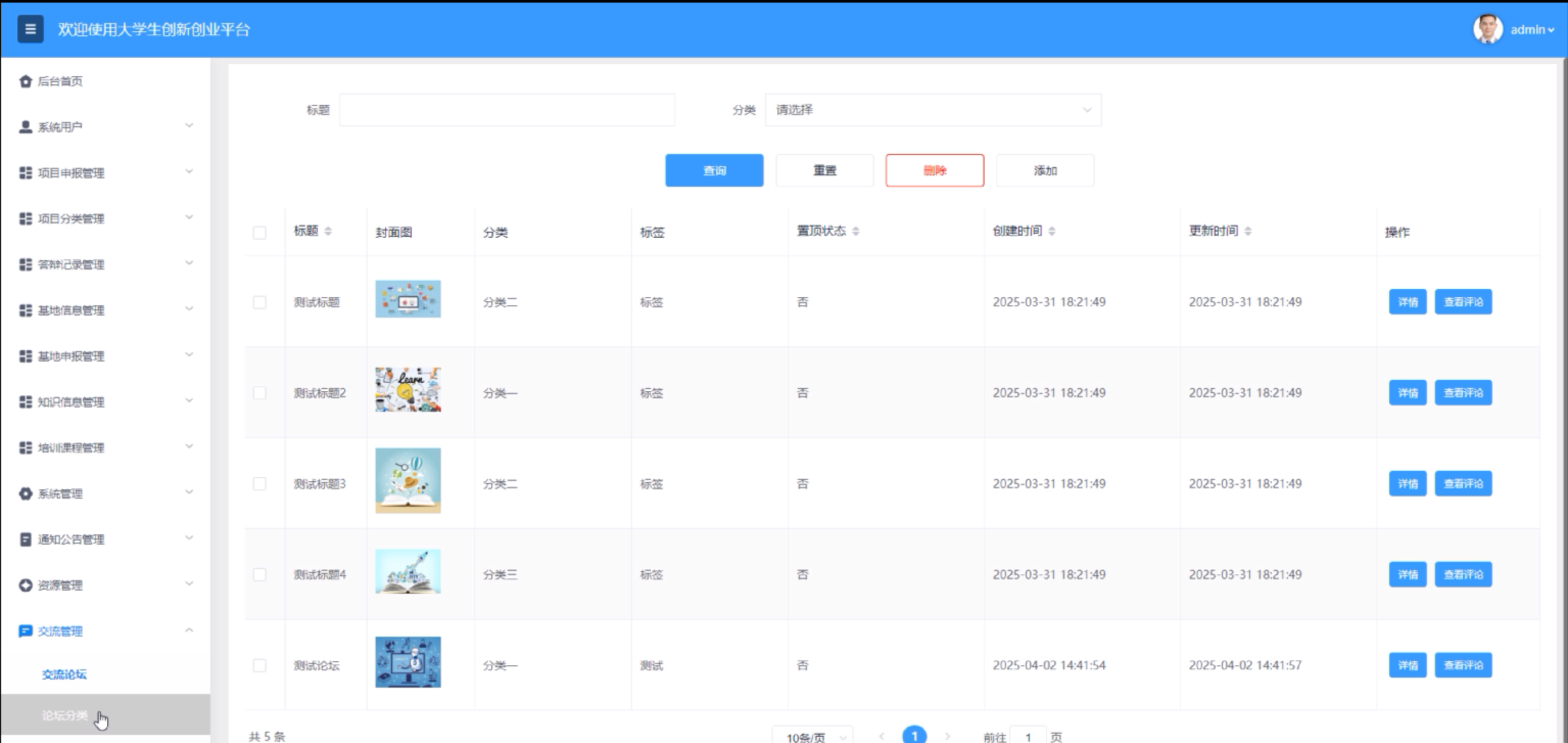
Task: Click the 系统管理 gear icon
Action: 25,493
